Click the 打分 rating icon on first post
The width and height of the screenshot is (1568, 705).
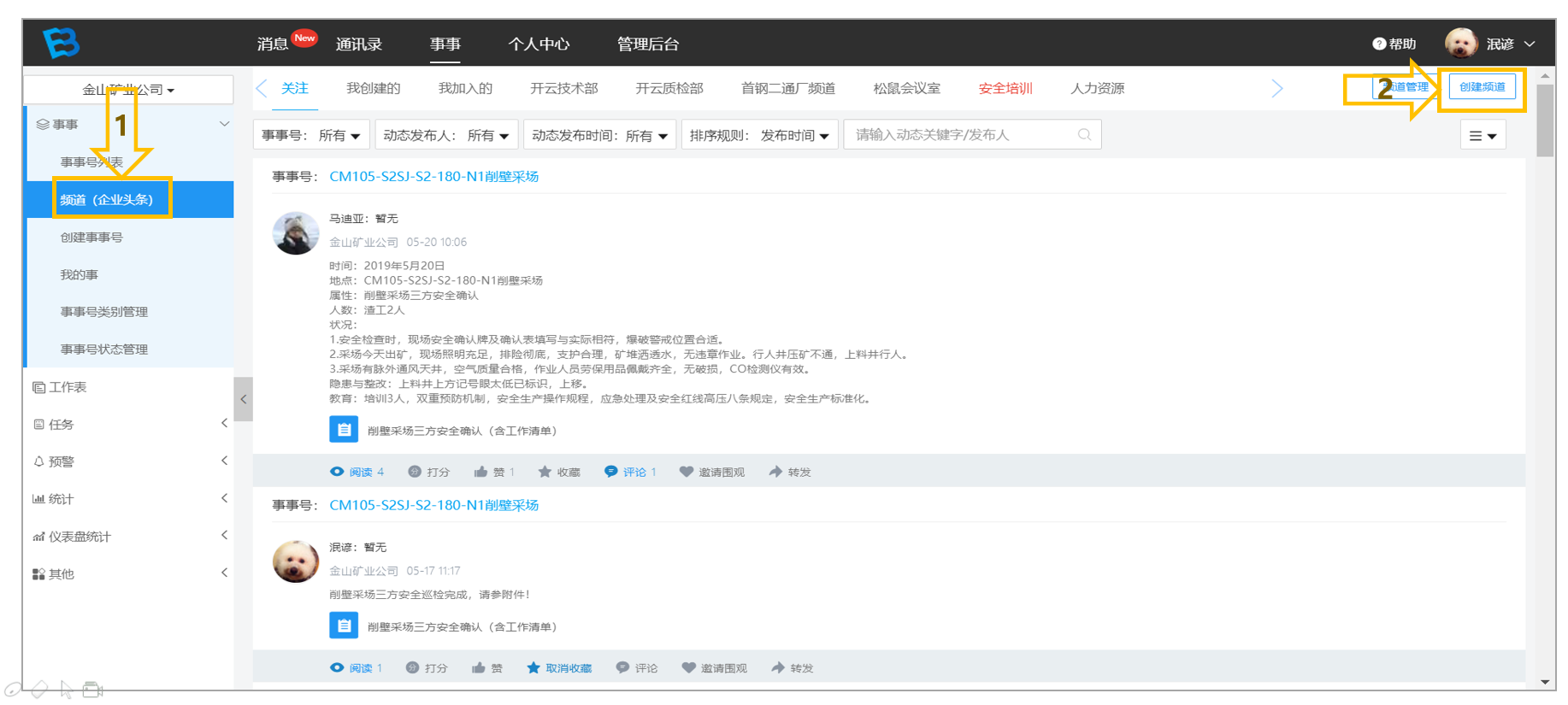click(415, 472)
